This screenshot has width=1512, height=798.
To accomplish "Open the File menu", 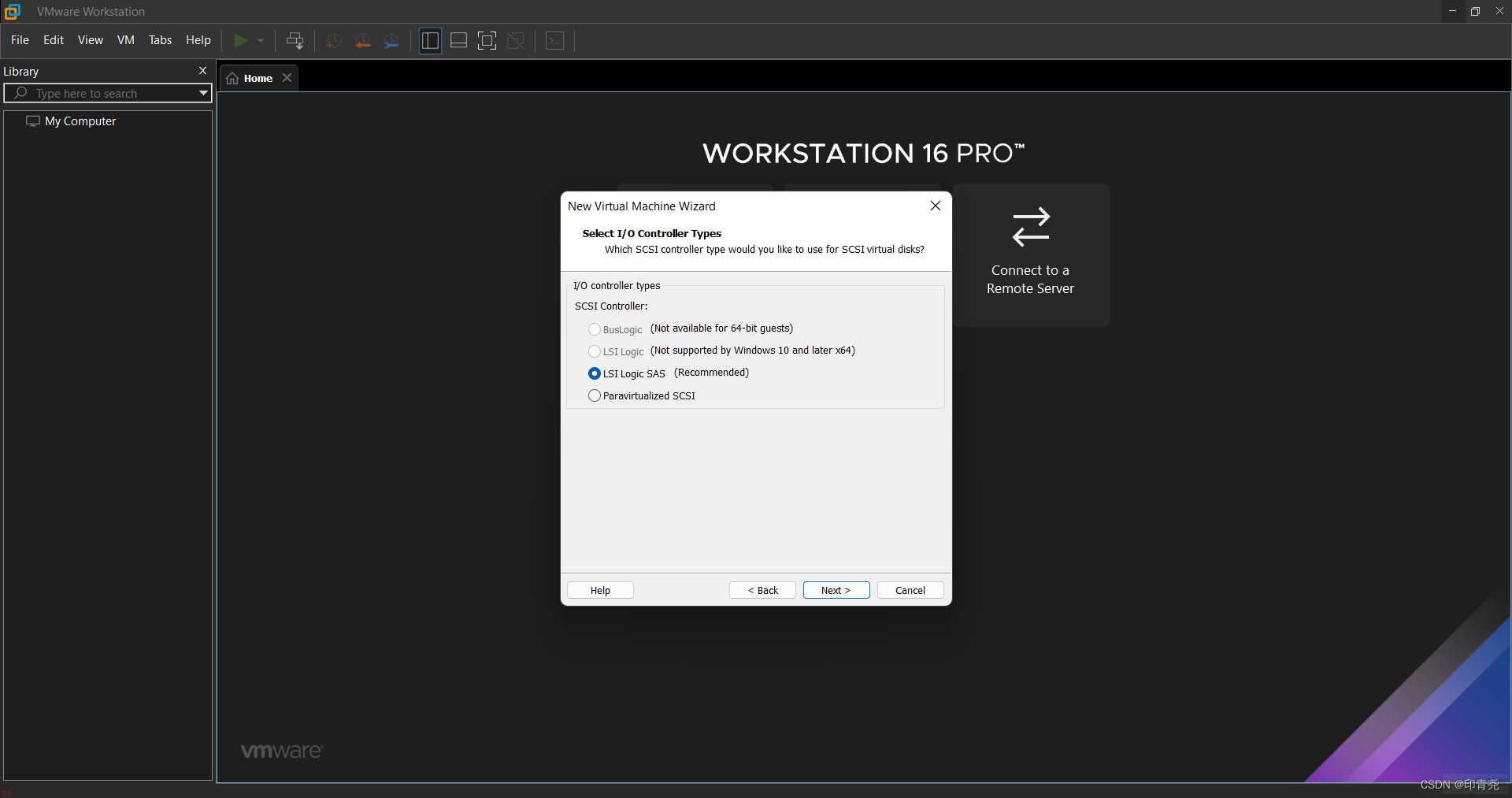I will (x=20, y=40).
